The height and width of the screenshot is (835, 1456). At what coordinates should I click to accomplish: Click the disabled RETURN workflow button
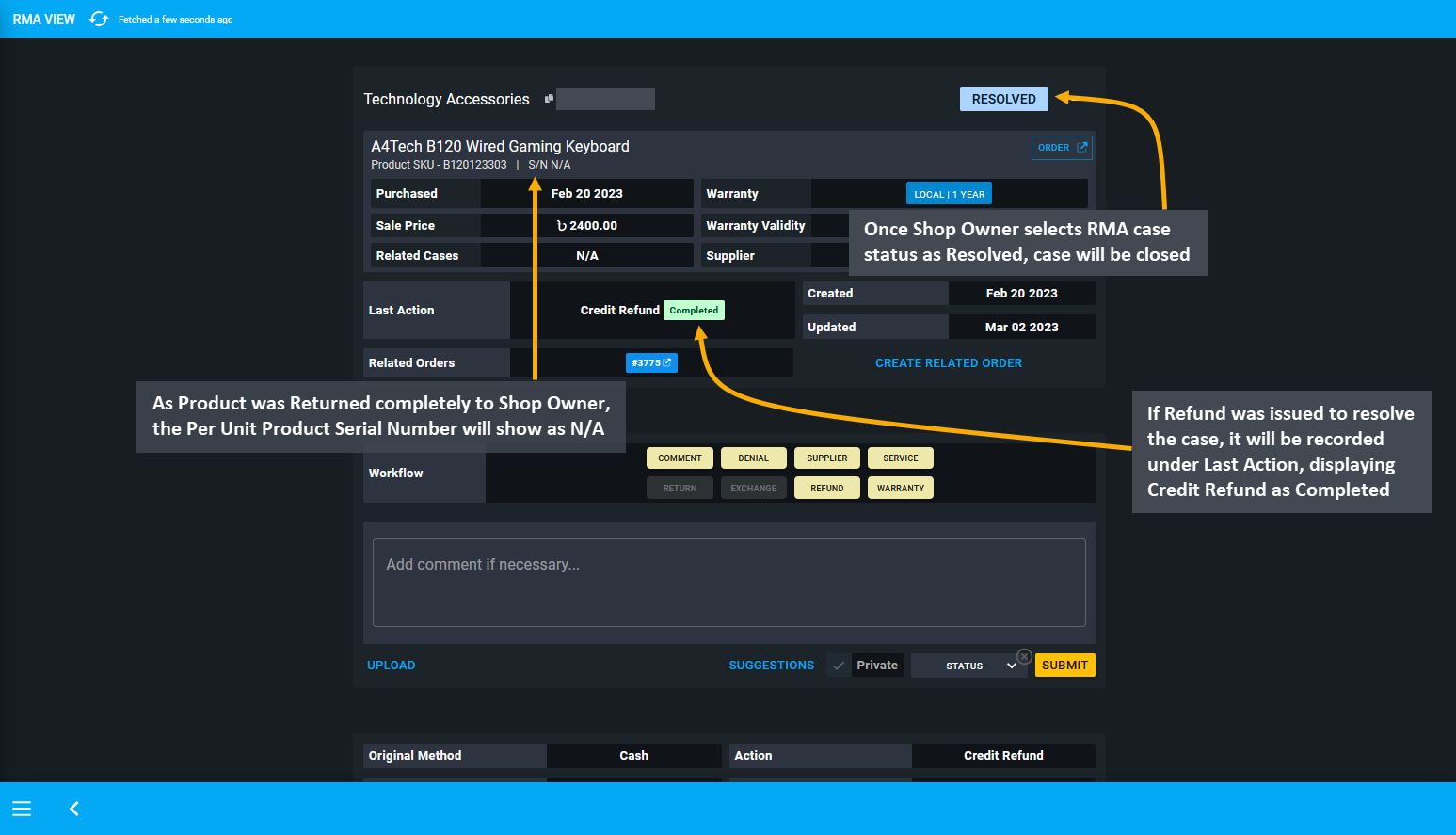tap(680, 489)
